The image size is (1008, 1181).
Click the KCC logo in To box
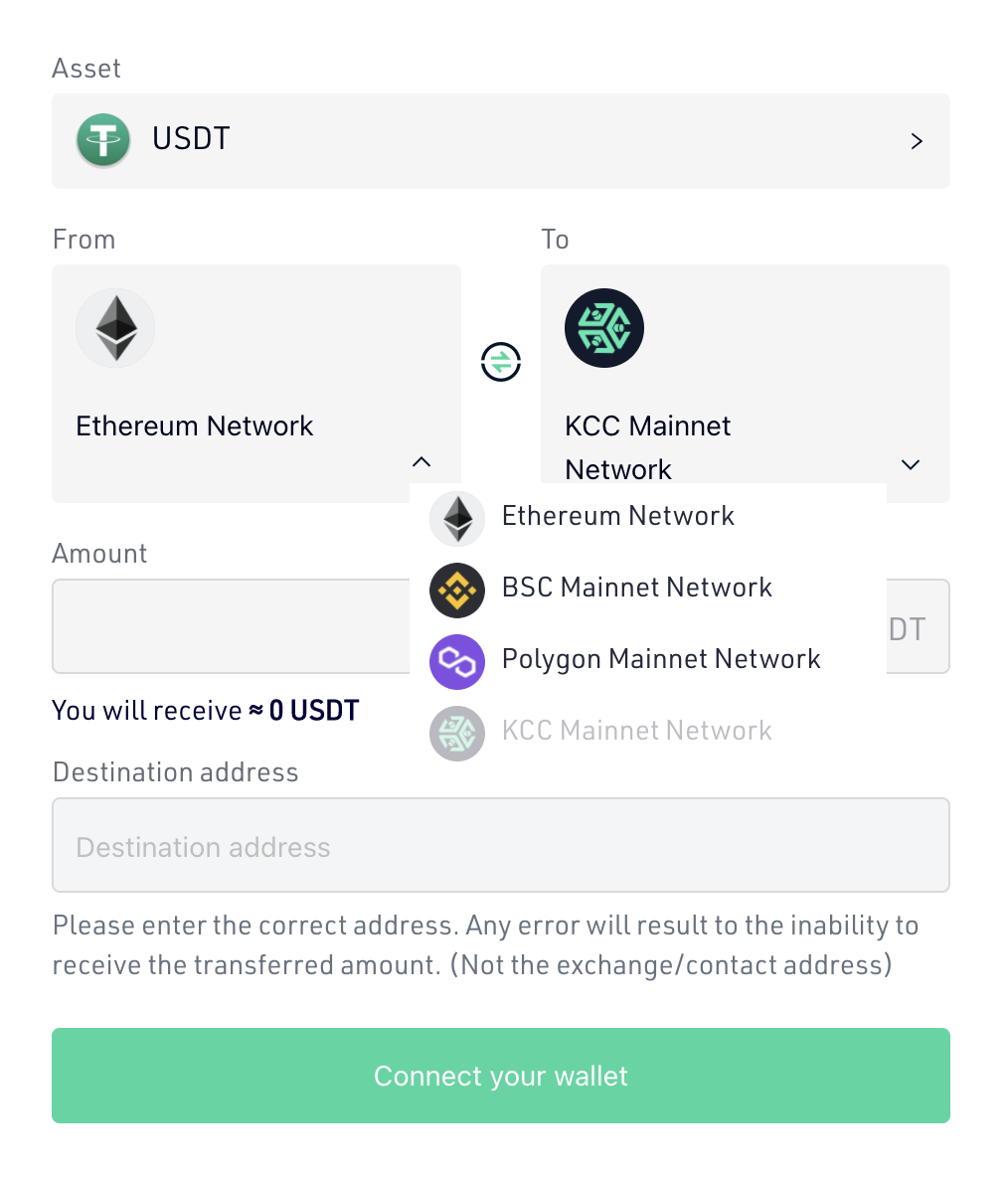click(604, 328)
